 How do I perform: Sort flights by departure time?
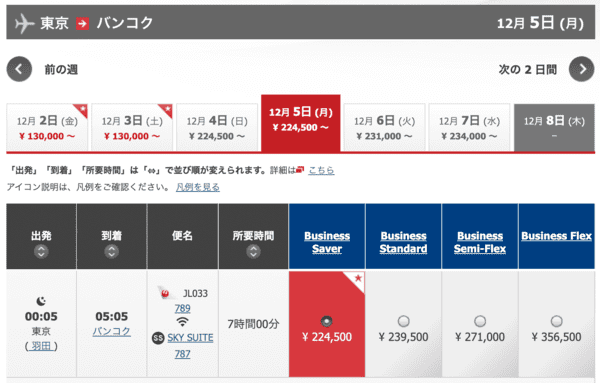point(41,251)
